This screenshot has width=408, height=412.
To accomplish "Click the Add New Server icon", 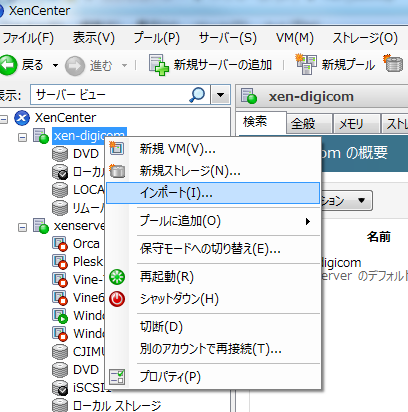I will coord(159,65).
